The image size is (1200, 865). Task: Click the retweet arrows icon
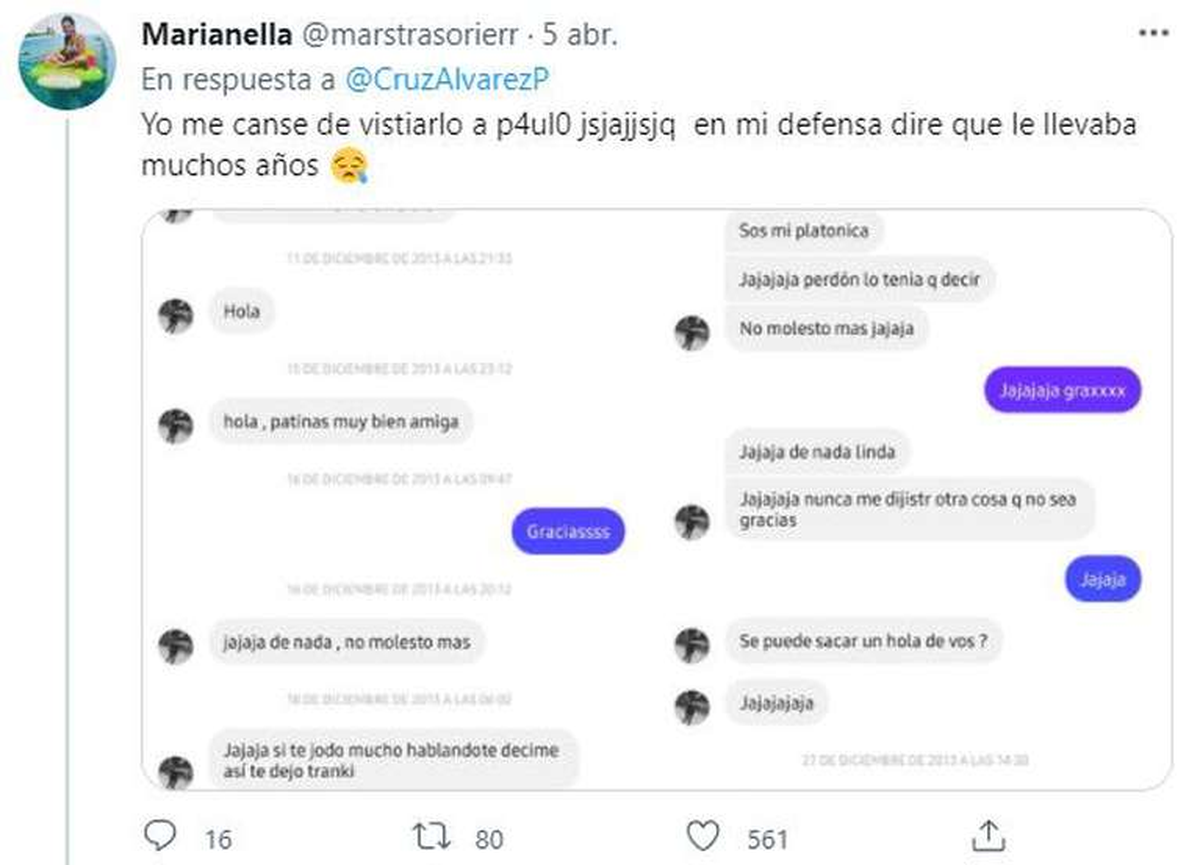pyautogui.click(x=434, y=835)
